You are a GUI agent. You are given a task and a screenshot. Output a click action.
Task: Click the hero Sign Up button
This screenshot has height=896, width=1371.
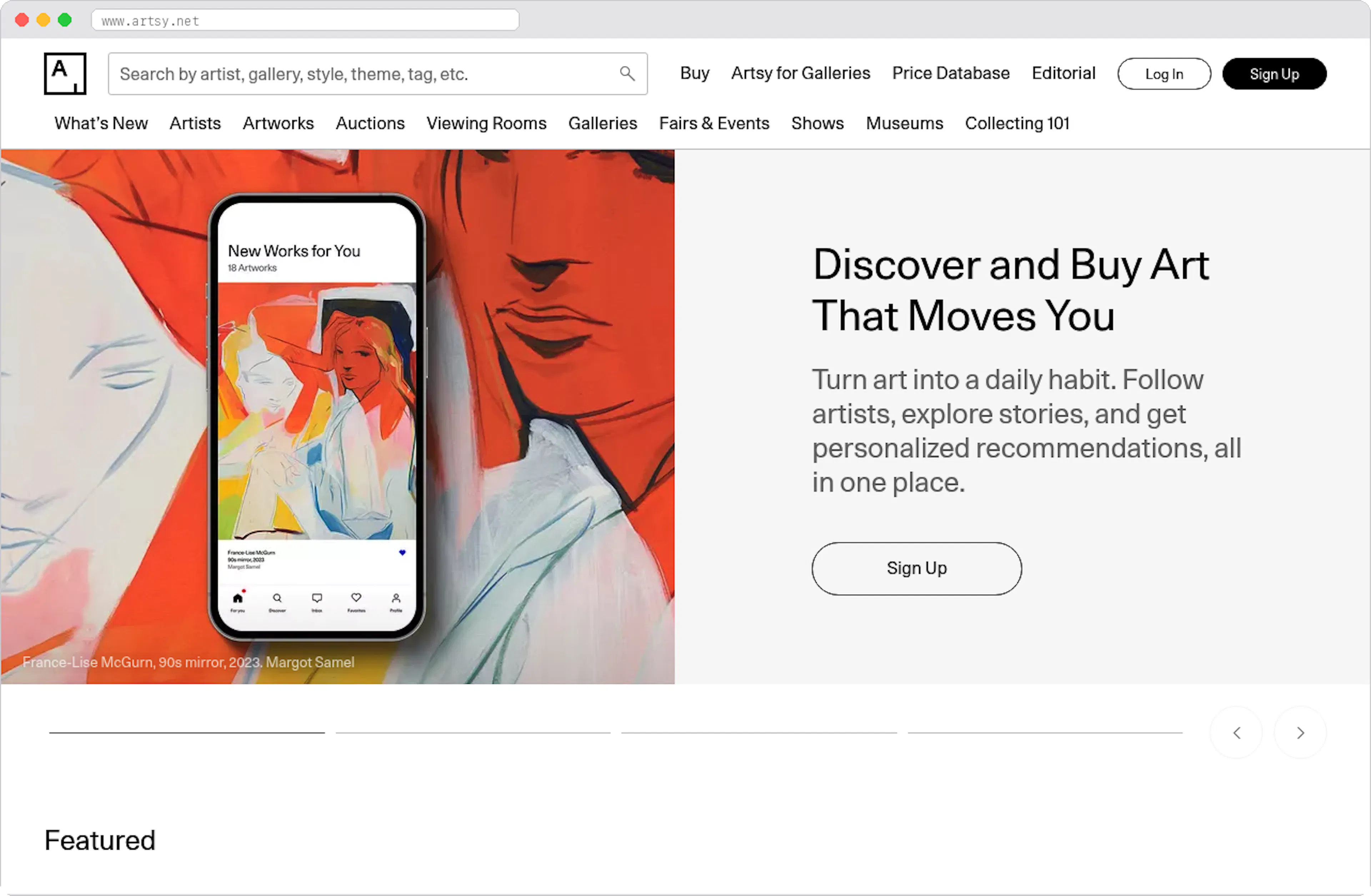tap(916, 568)
